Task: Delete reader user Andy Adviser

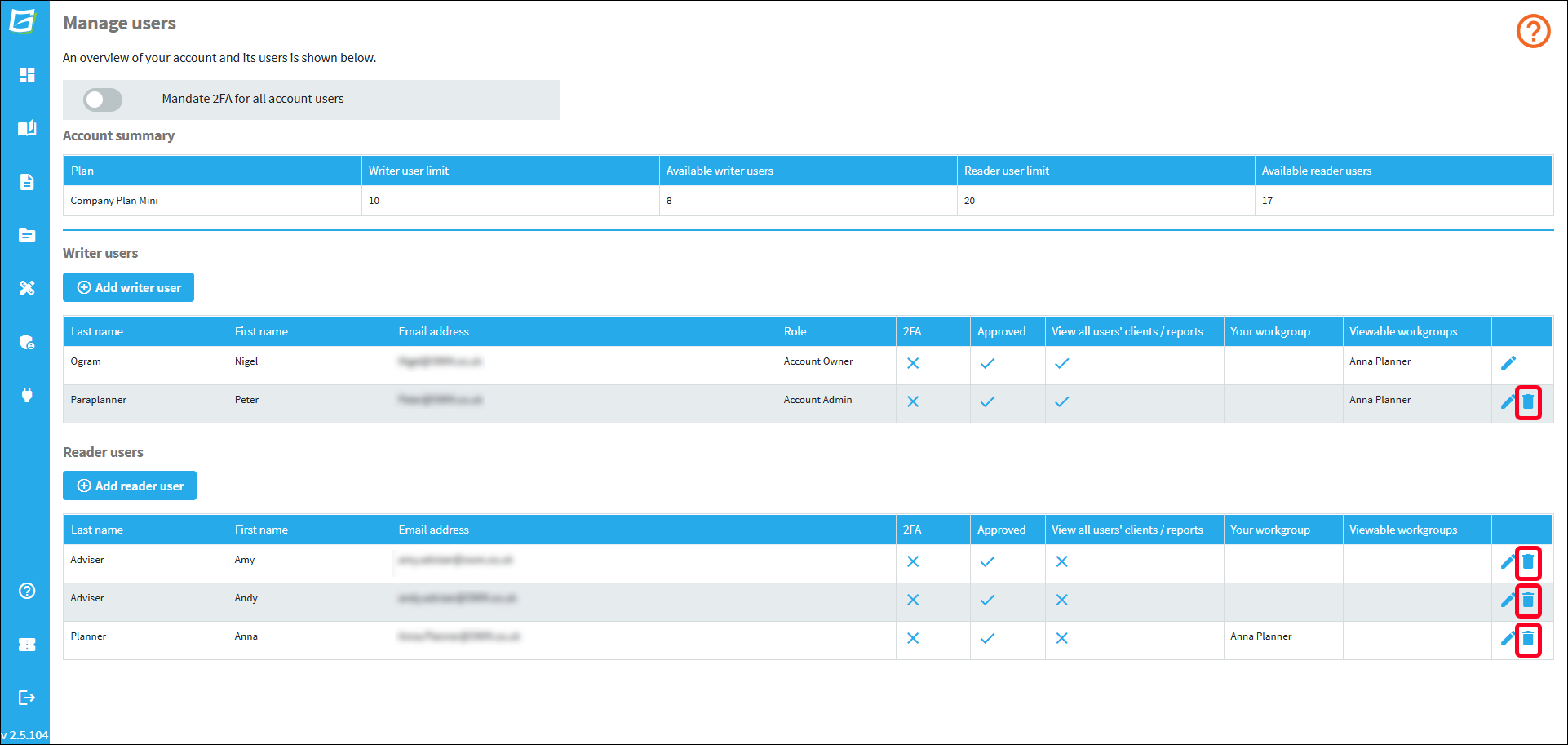Action: click(x=1528, y=600)
